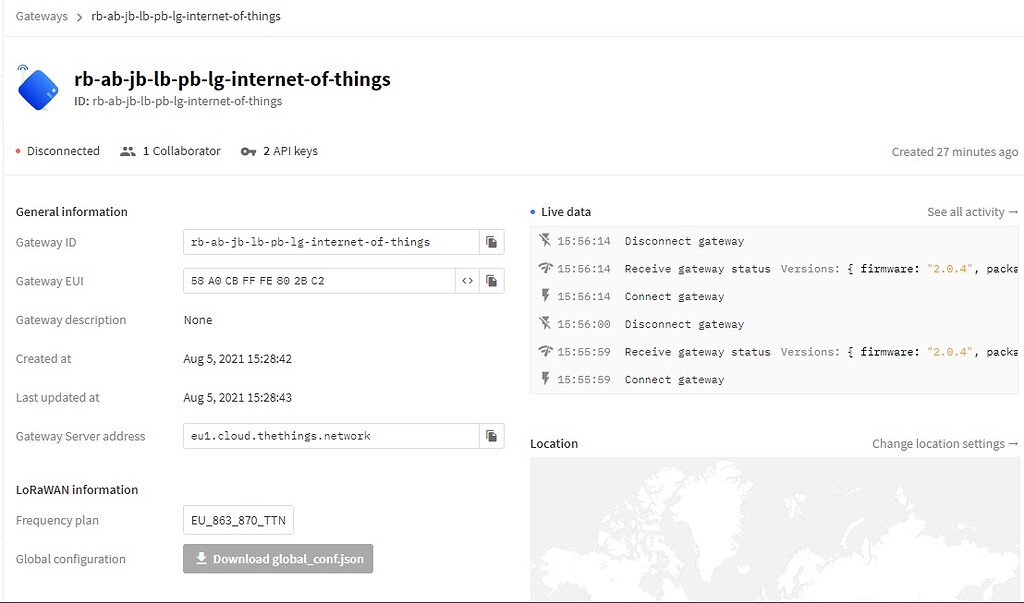Open Change location settings link
Viewport: 1024px width, 603px height.
click(945, 444)
